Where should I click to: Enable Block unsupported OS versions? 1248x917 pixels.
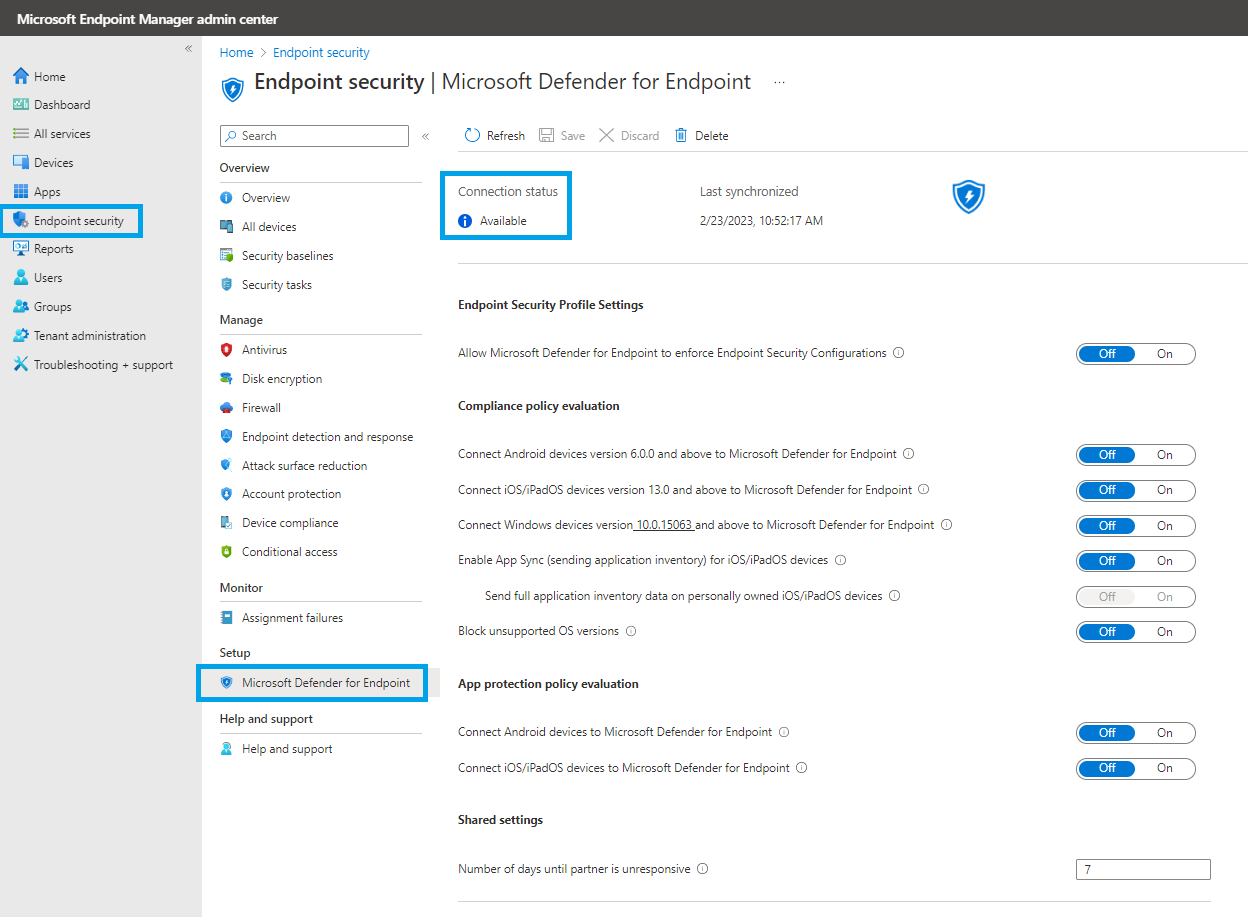1164,631
